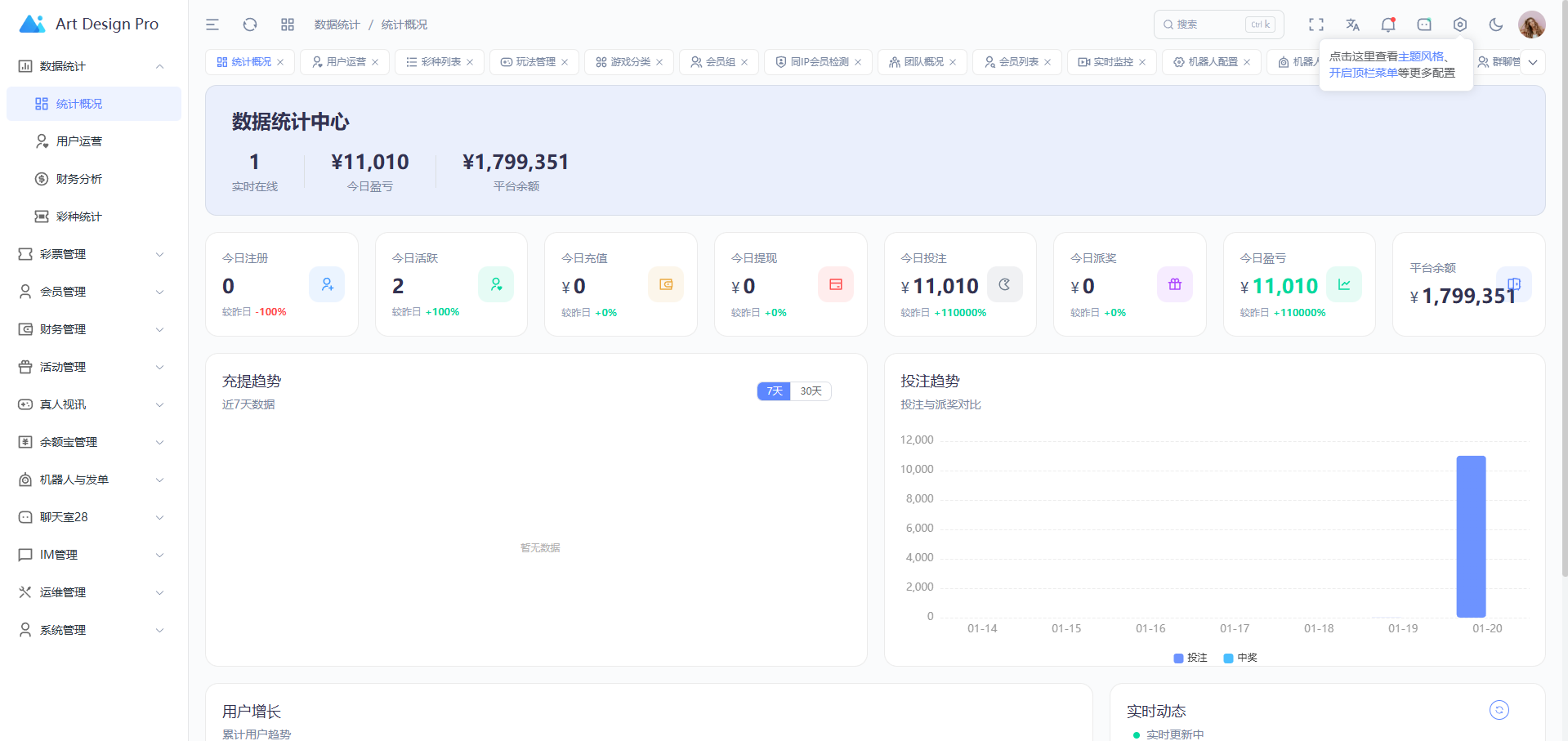Viewport: 1568px width, 741px height.
Task: Switch the chart to 30天 range
Action: click(x=811, y=391)
